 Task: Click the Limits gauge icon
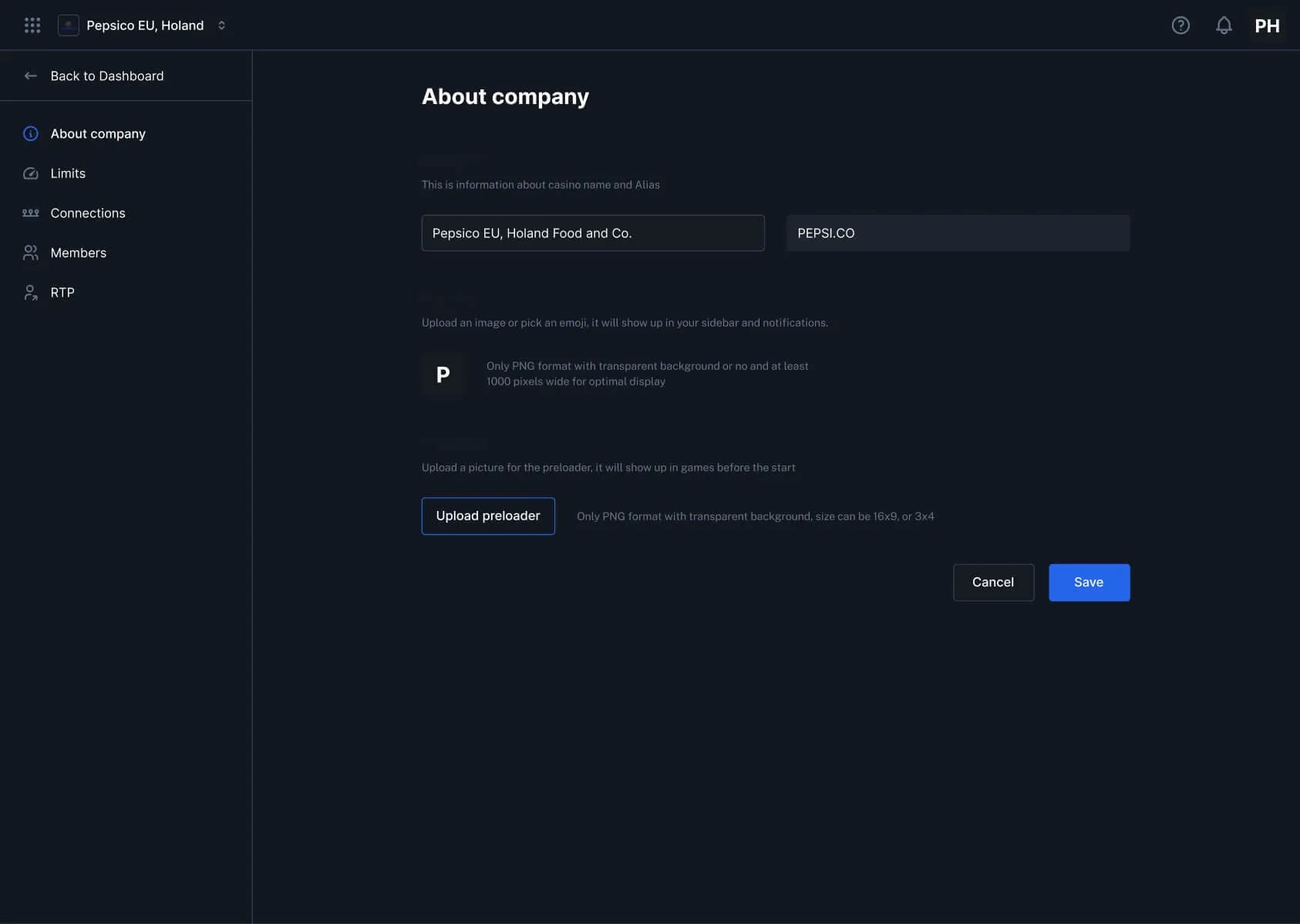(x=31, y=173)
